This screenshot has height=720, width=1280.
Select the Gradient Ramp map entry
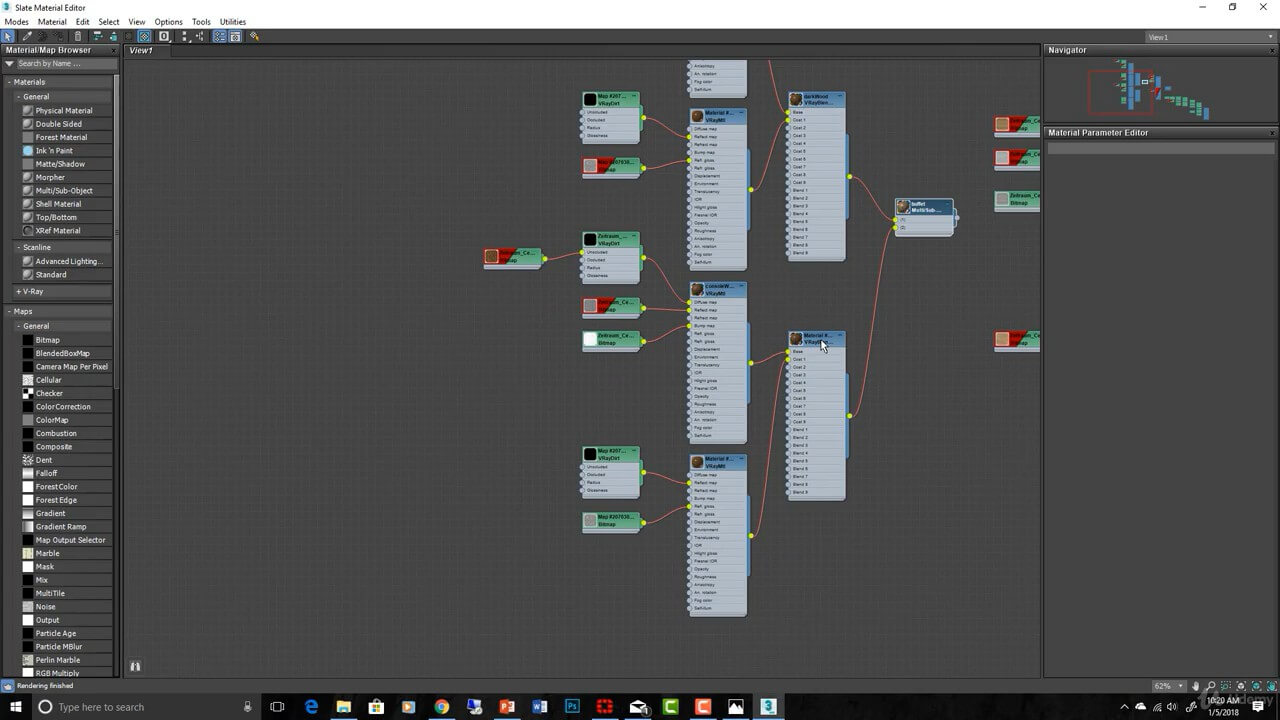[61, 527]
